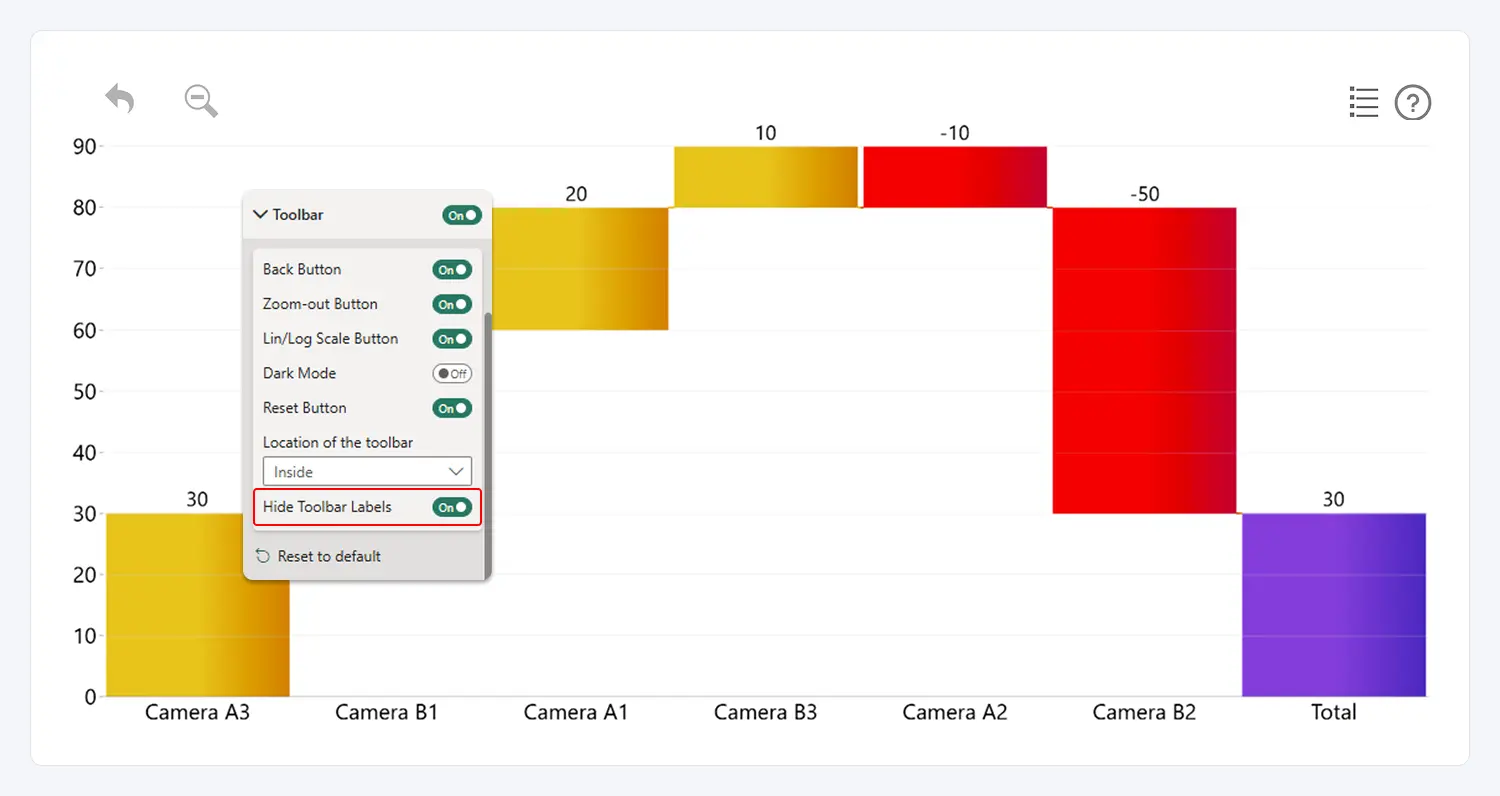Enable Dark Mode
The image size is (1500, 796).
coord(452,373)
